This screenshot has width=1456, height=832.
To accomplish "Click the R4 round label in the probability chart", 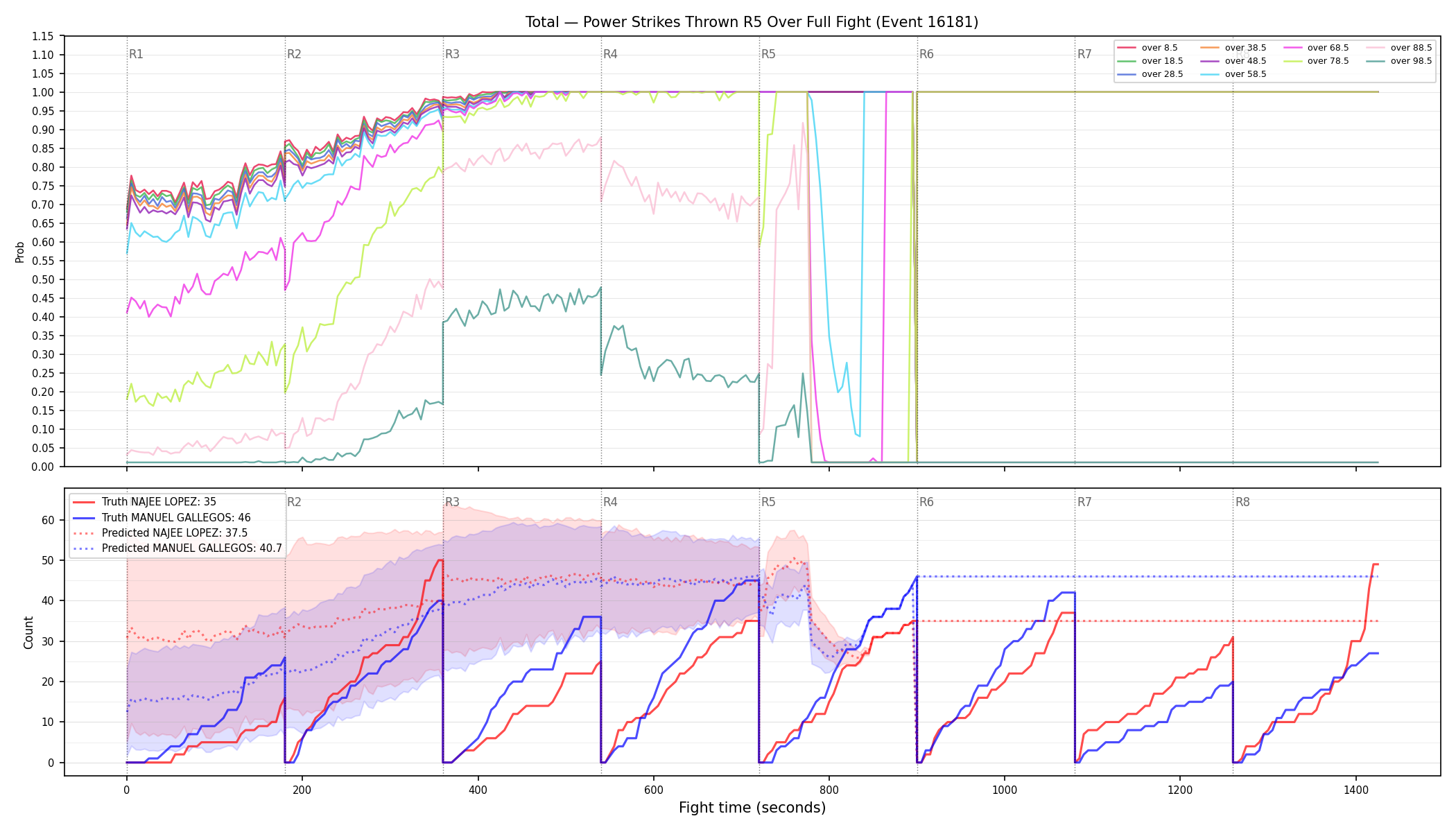I will coord(610,54).
